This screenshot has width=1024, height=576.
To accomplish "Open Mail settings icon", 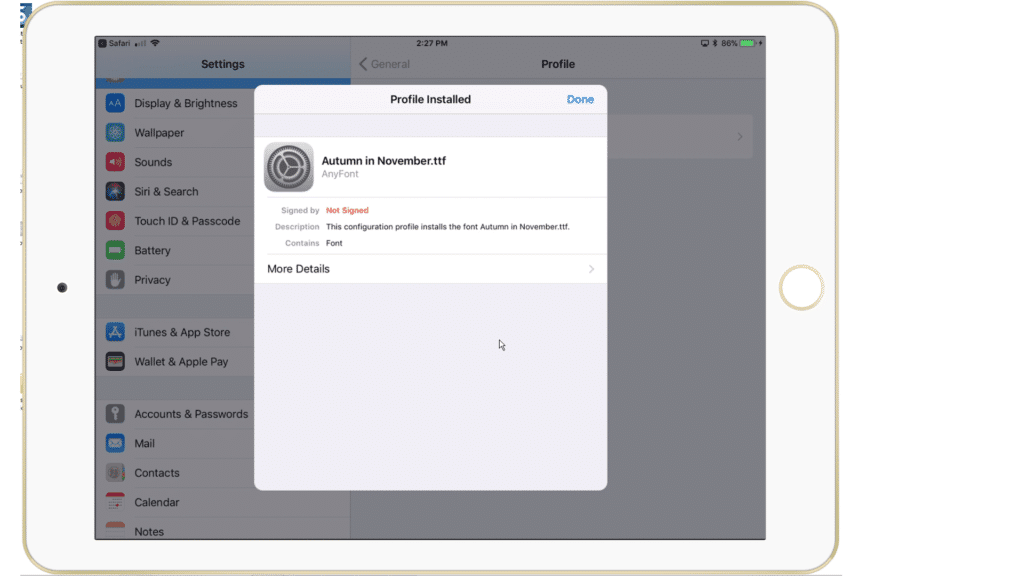I will click(115, 443).
